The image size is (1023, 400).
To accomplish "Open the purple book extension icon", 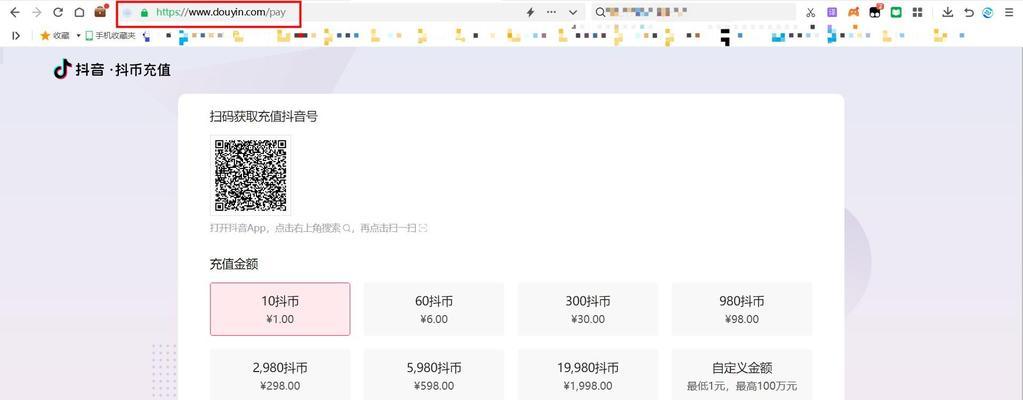I will (832, 12).
